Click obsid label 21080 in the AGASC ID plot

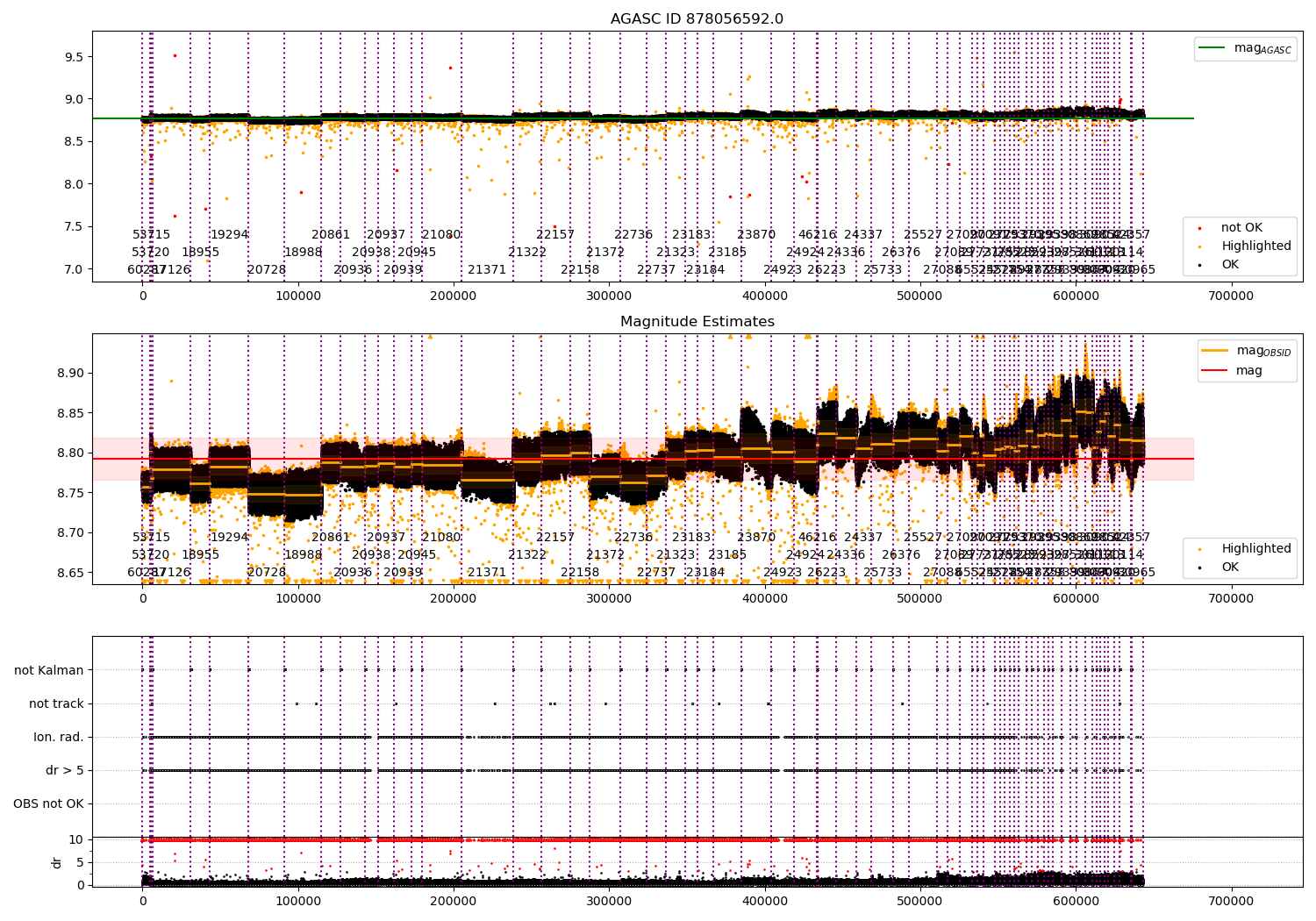pyautogui.click(x=441, y=235)
